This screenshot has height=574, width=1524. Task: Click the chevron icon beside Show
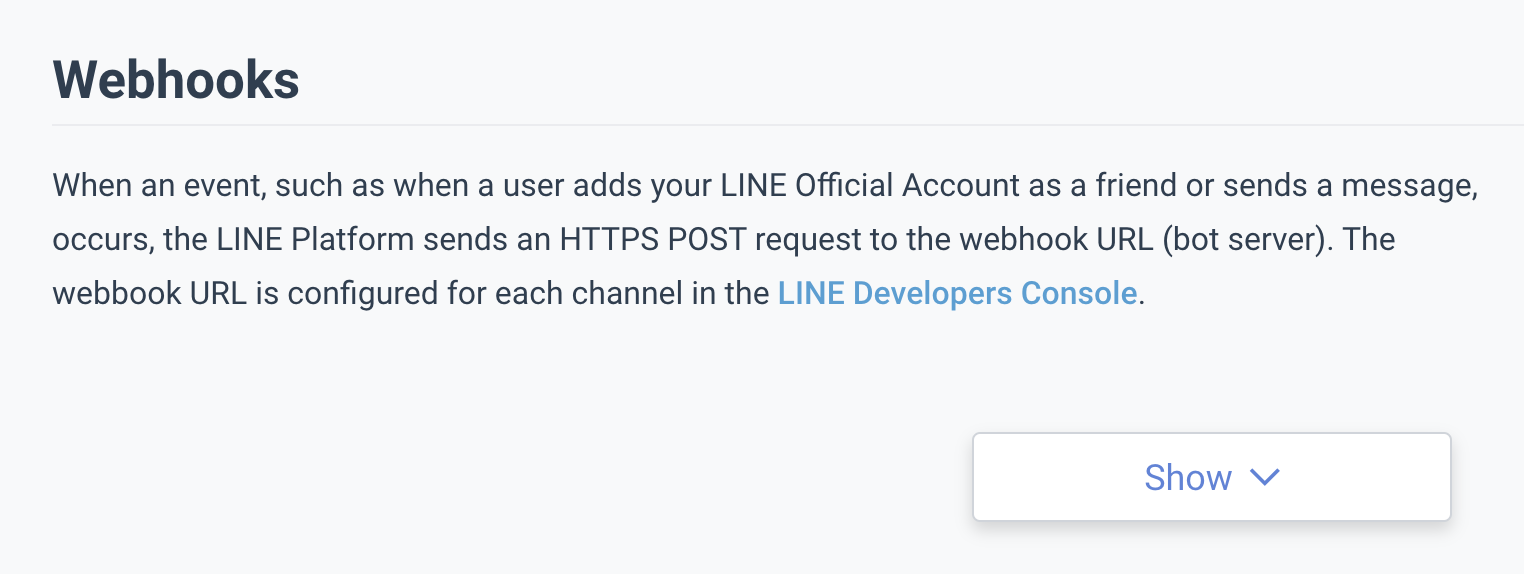[1265, 478]
